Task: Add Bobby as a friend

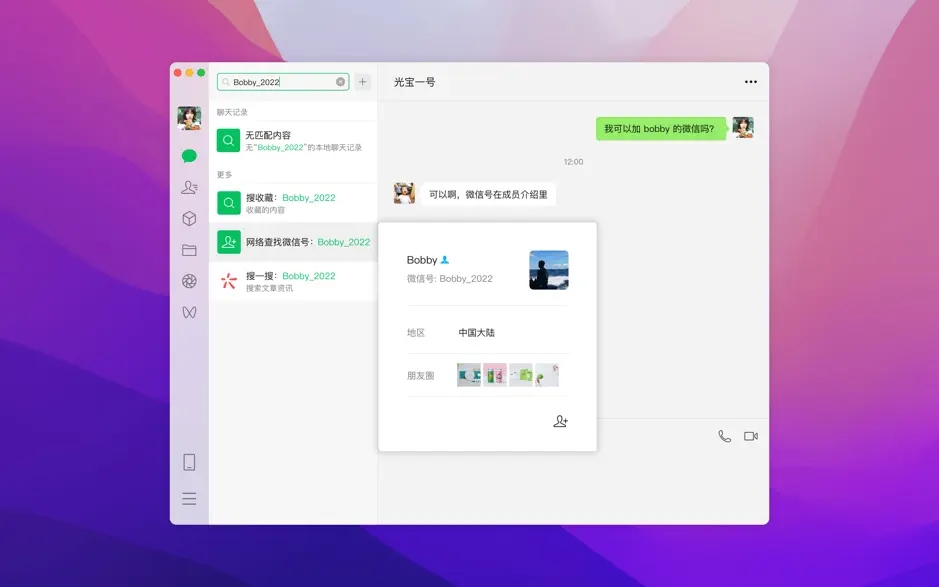Action: (560, 421)
